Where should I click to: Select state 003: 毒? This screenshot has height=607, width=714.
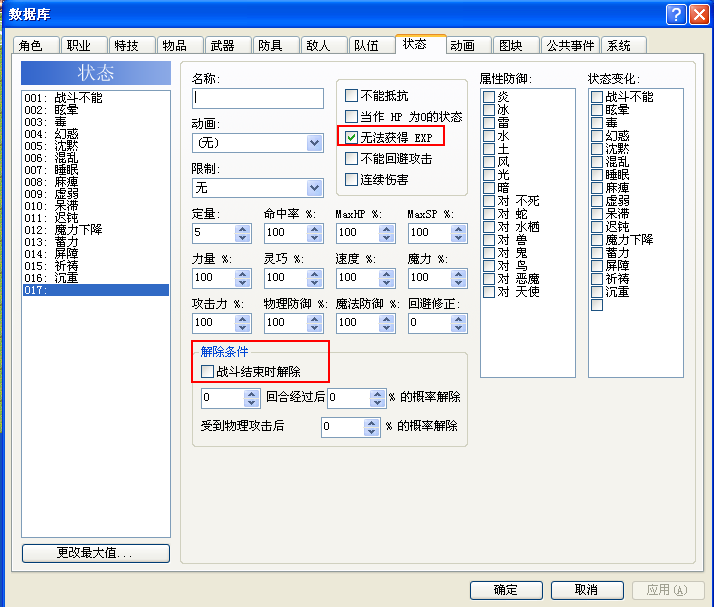point(96,122)
